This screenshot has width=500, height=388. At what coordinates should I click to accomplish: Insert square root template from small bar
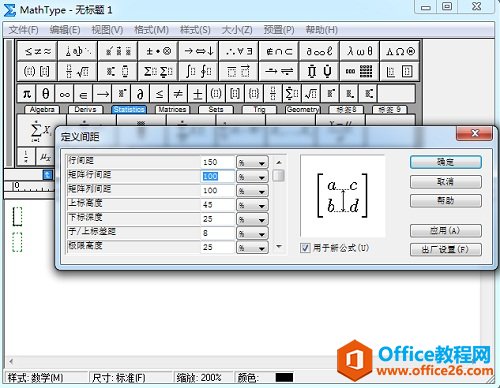point(311,94)
